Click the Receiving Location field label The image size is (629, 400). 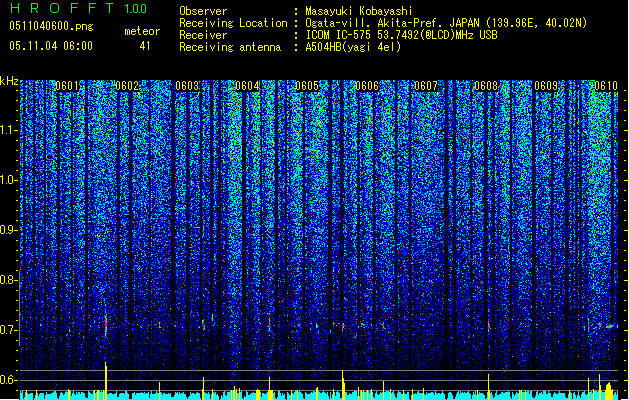233,23
